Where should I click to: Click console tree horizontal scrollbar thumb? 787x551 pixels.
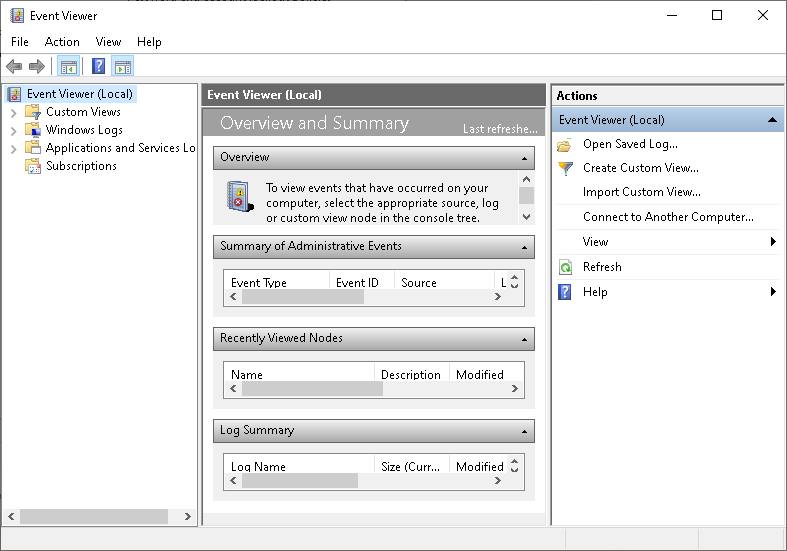tap(94, 516)
